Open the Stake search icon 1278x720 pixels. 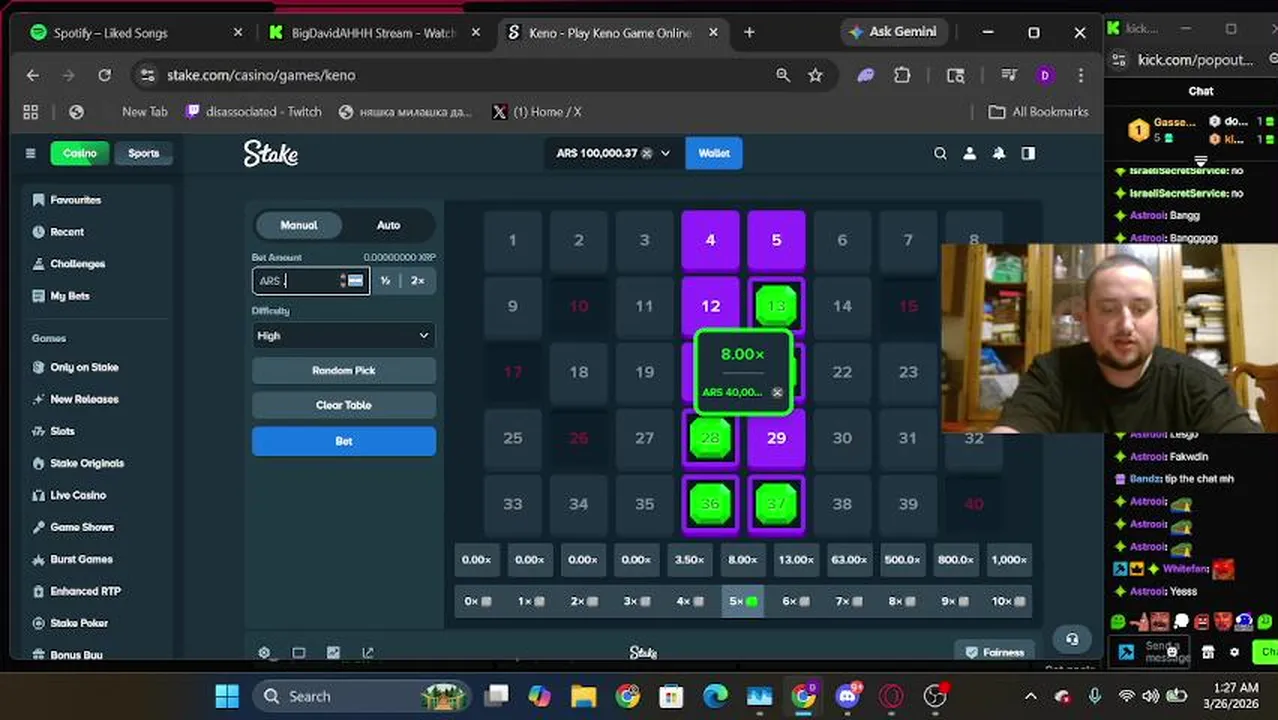point(940,153)
